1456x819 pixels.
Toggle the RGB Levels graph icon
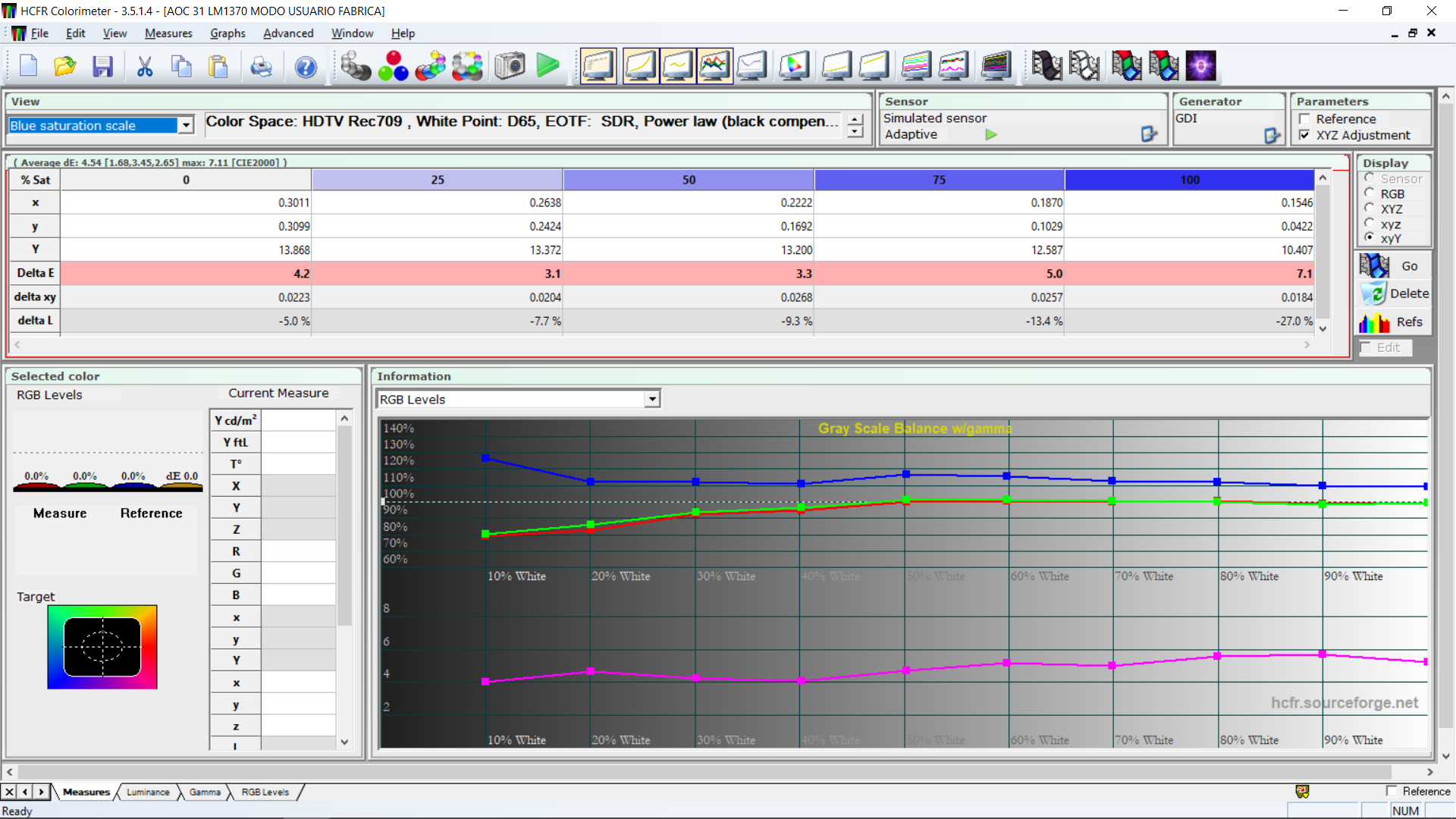[714, 66]
